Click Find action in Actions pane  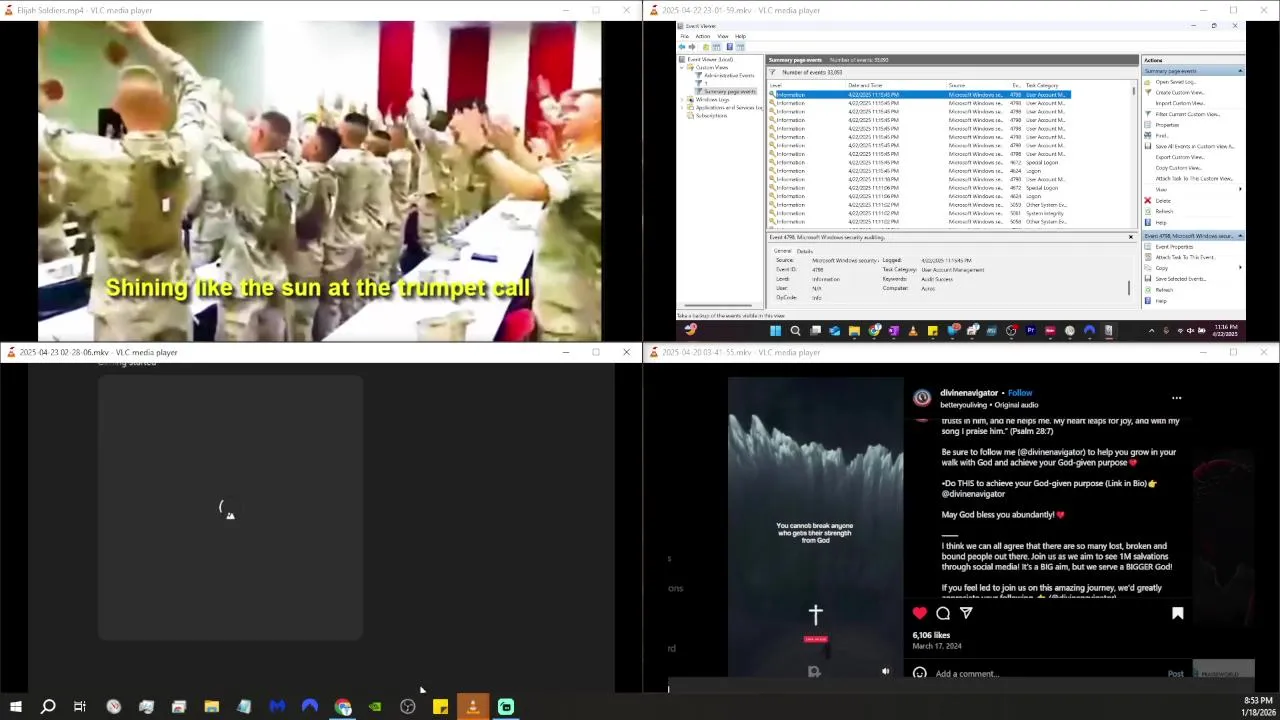tap(1161, 135)
